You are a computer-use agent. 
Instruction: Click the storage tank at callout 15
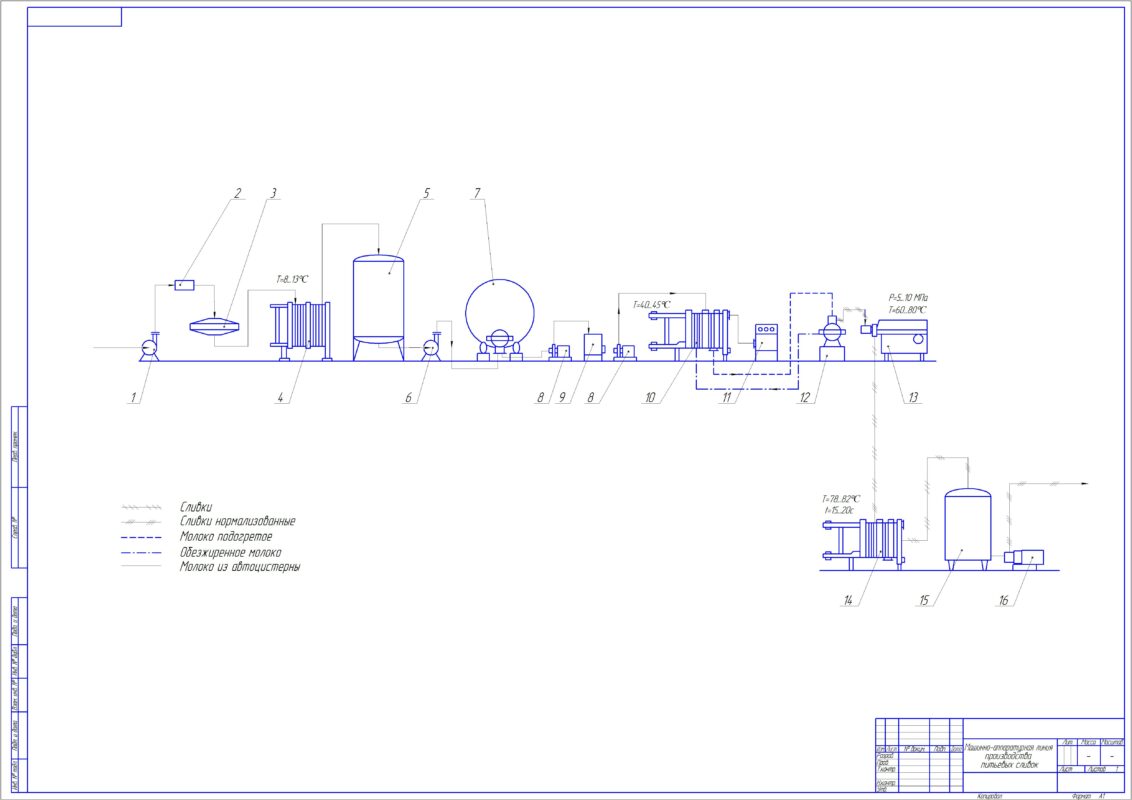coord(968,529)
